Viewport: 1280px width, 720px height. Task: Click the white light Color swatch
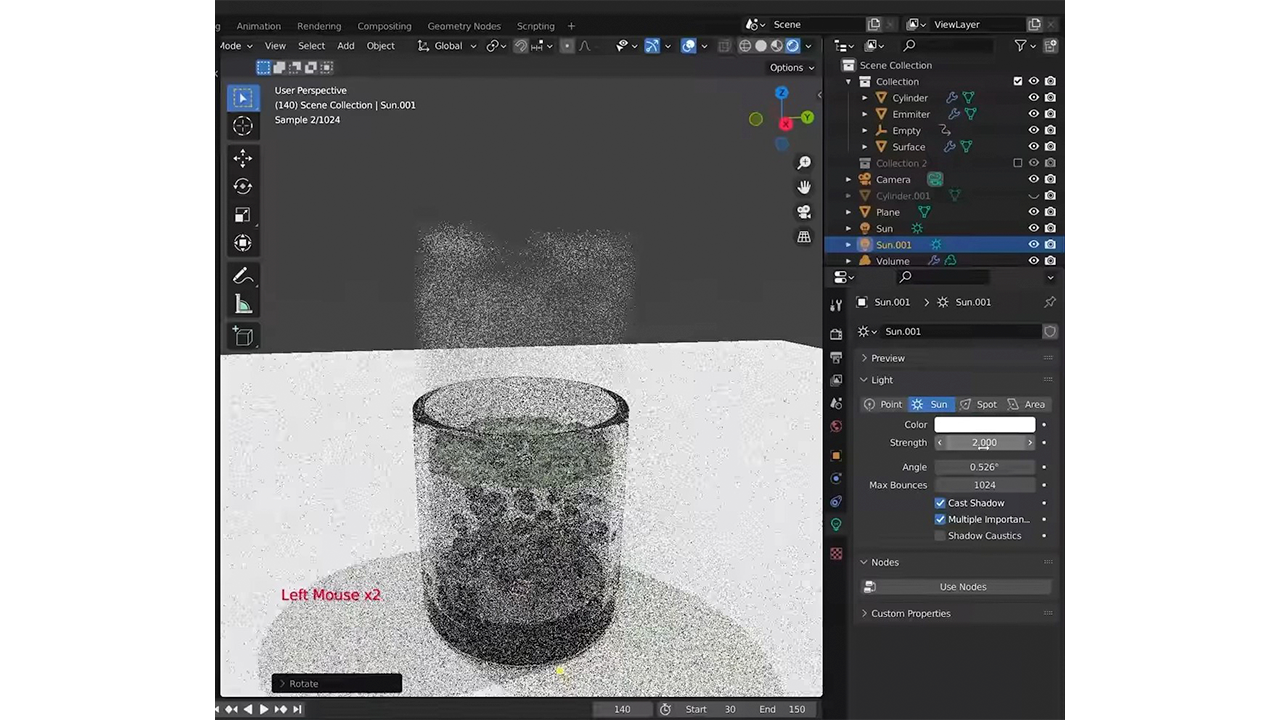(x=984, y=425)
